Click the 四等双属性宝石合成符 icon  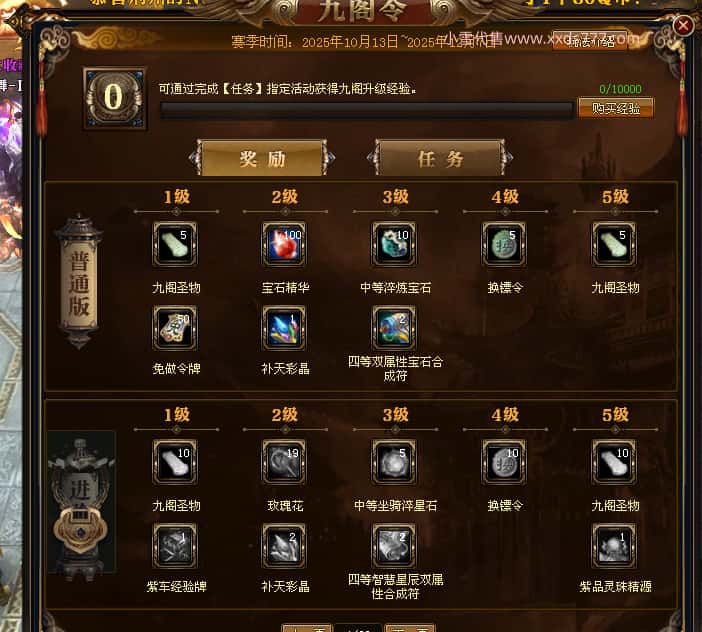click(x=394, y=328)
